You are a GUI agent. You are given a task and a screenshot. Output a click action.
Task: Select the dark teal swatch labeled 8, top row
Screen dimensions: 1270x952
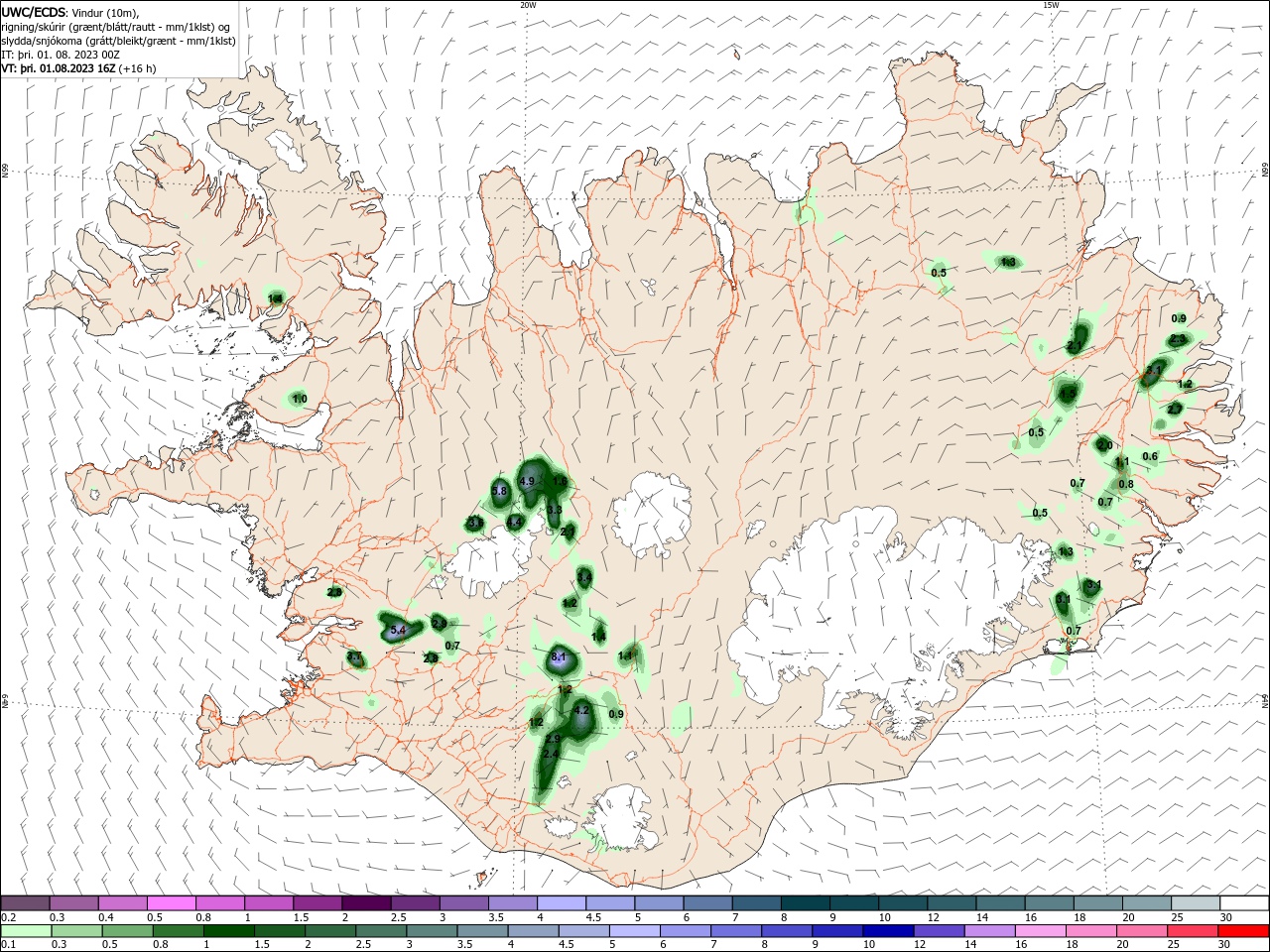(806, 903)
